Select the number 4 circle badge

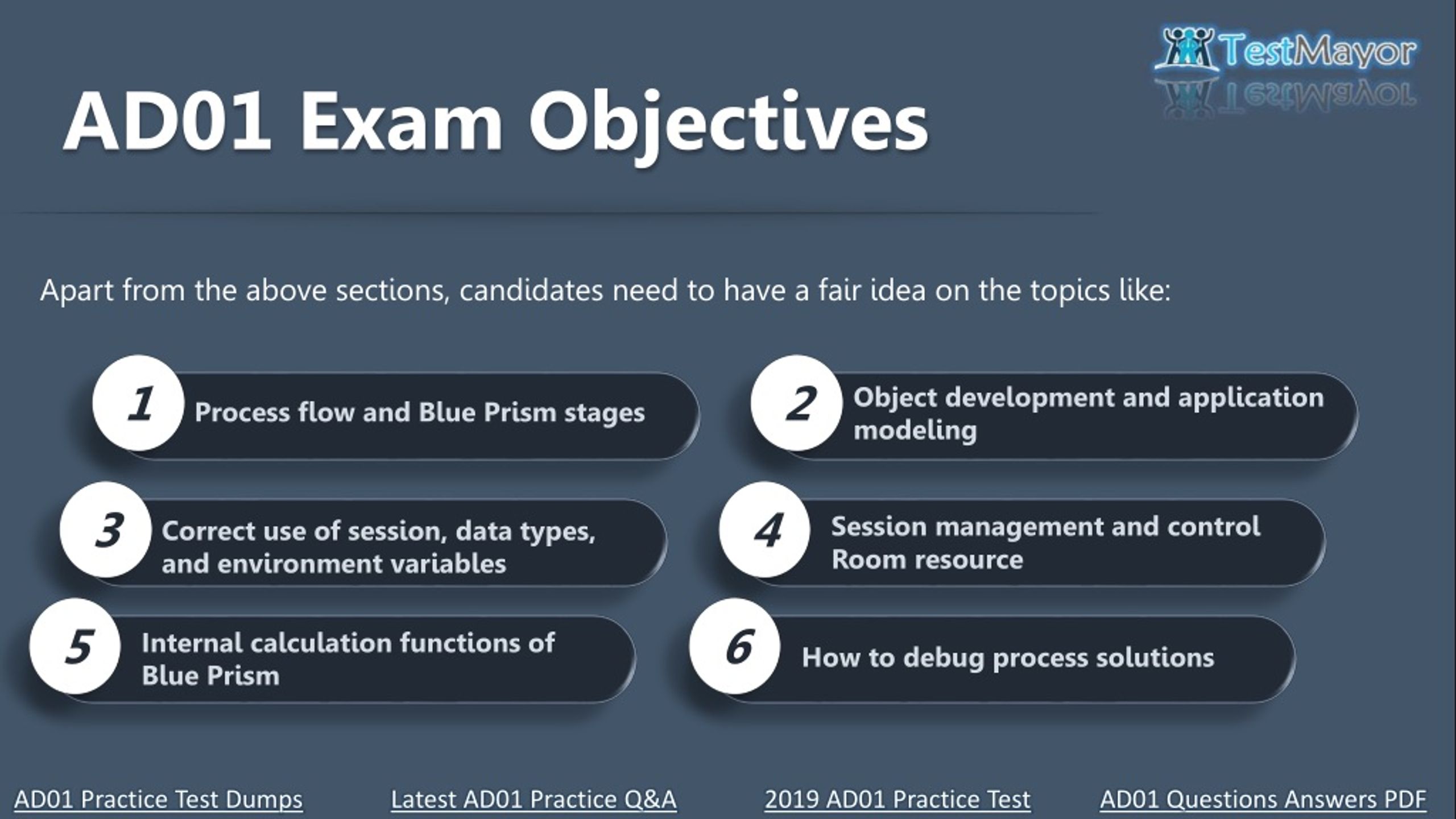764,530
